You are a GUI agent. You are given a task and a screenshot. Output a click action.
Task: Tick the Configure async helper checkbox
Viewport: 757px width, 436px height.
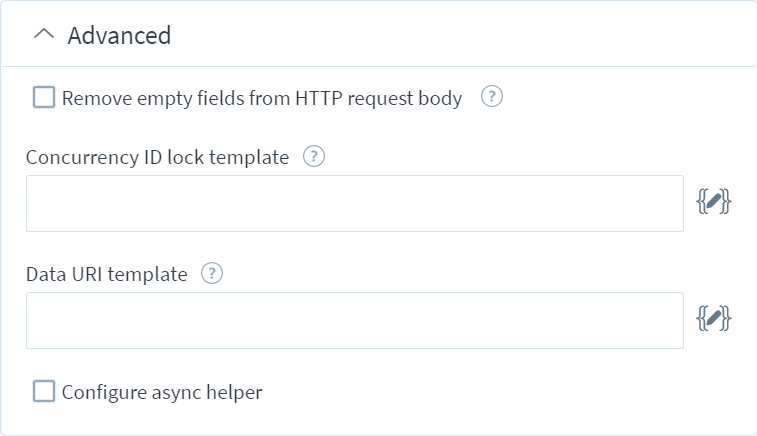[44, 391]
